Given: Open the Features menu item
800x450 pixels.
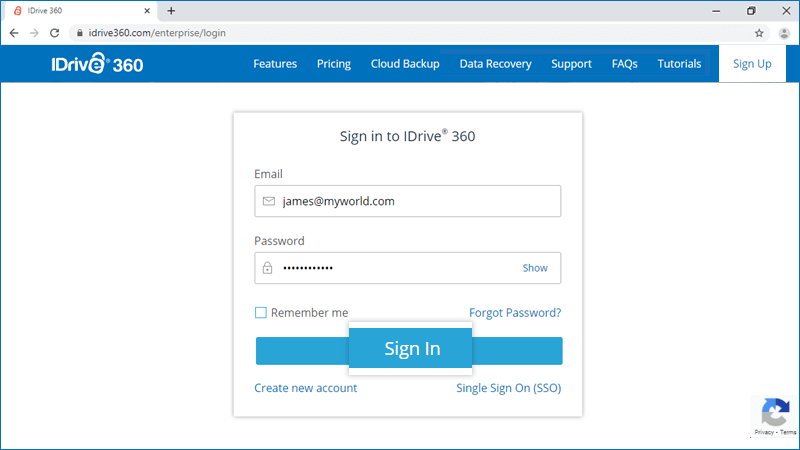Looking at the screenshot, I should click(275, 64).
